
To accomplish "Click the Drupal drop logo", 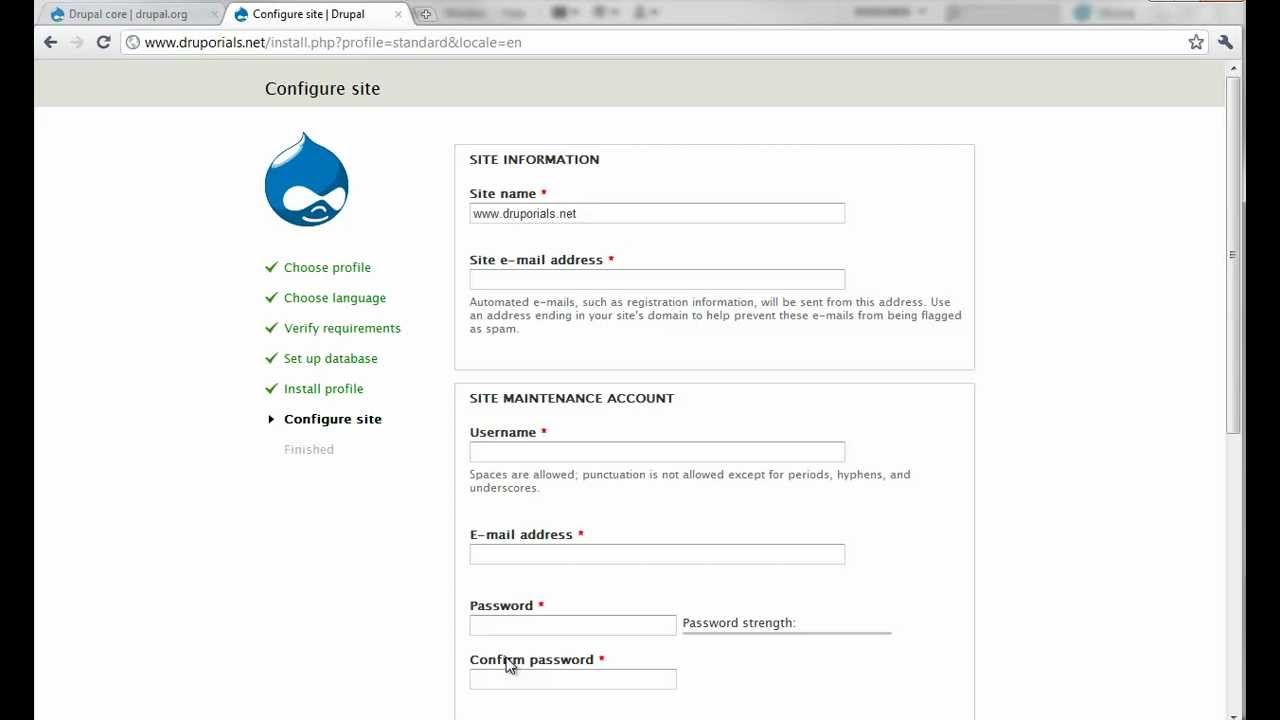I will click(x=306, y=179).
